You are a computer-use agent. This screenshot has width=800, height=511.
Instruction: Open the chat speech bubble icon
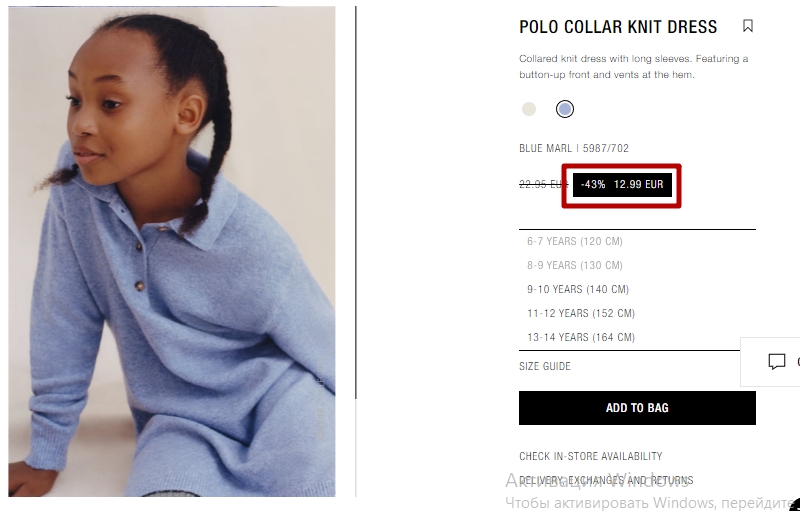click(777, 362)
